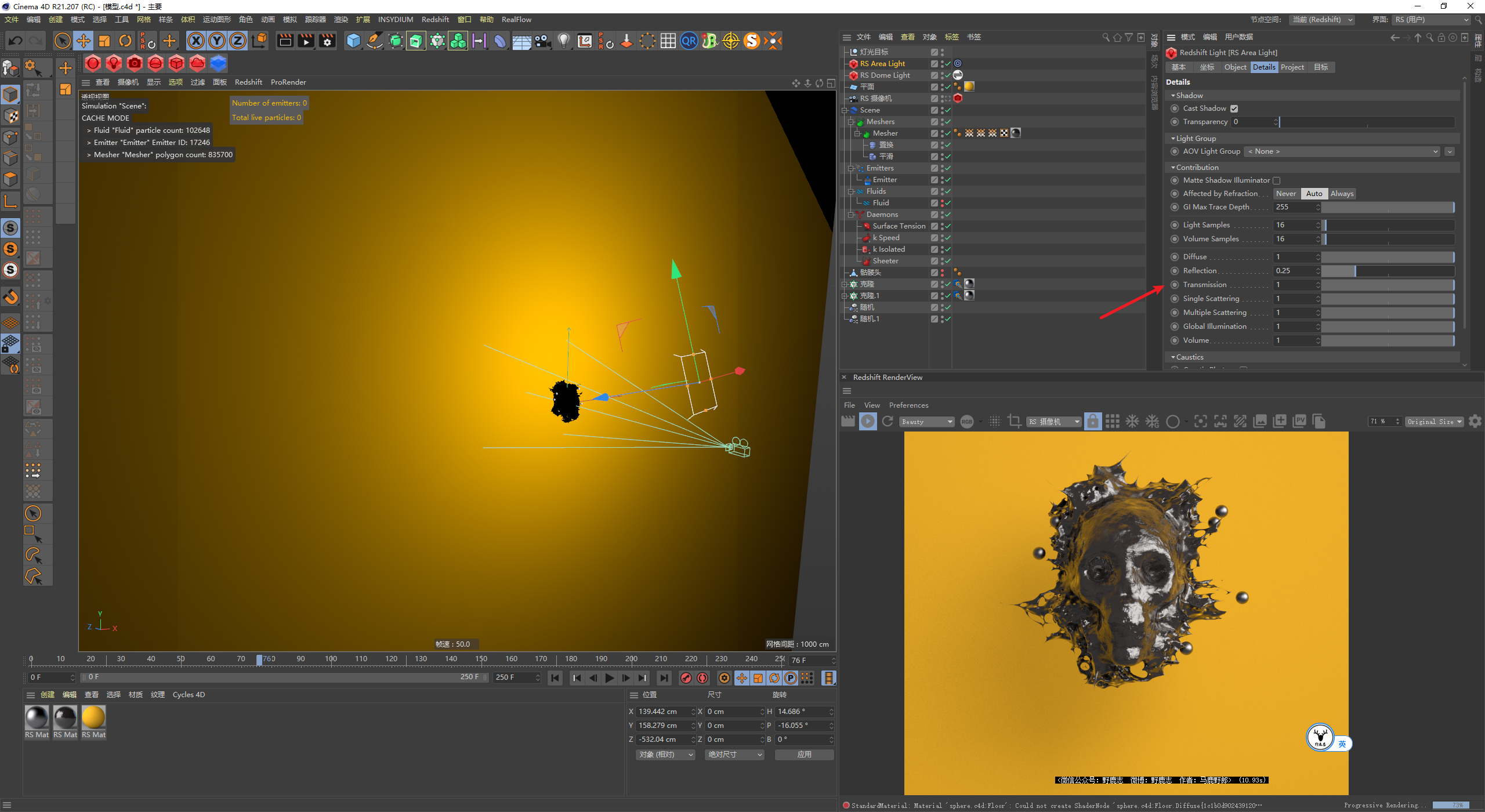Viewport: 1485px width, 812px height.
Task: Open the RS 摄像机 camera dropdown
Action: click(x=1053, y=422)
